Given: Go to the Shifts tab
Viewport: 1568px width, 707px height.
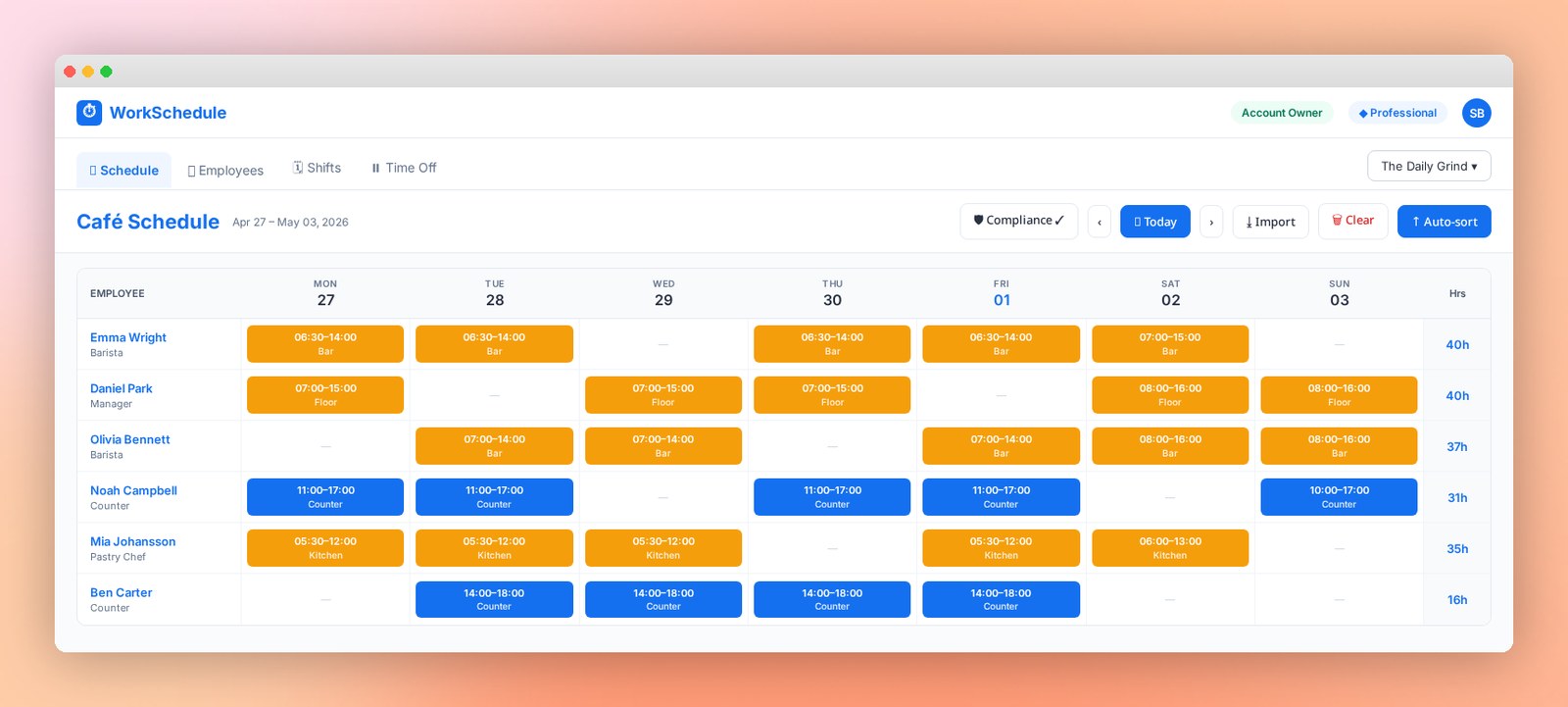Looking at the screenshot, I should (317, 168).
